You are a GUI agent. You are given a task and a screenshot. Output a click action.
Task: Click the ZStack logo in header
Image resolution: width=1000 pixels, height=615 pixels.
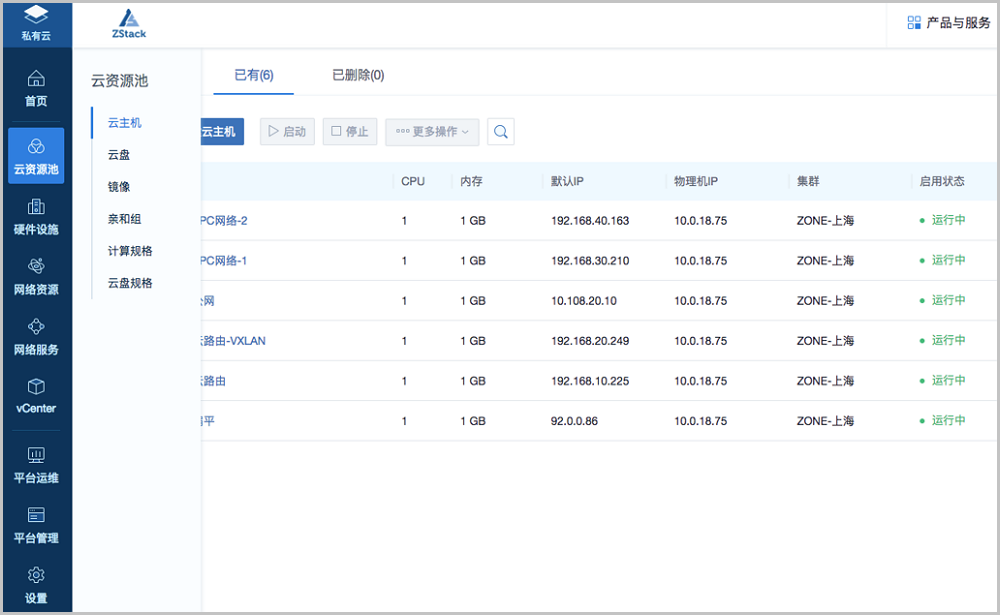click(129, 23)
